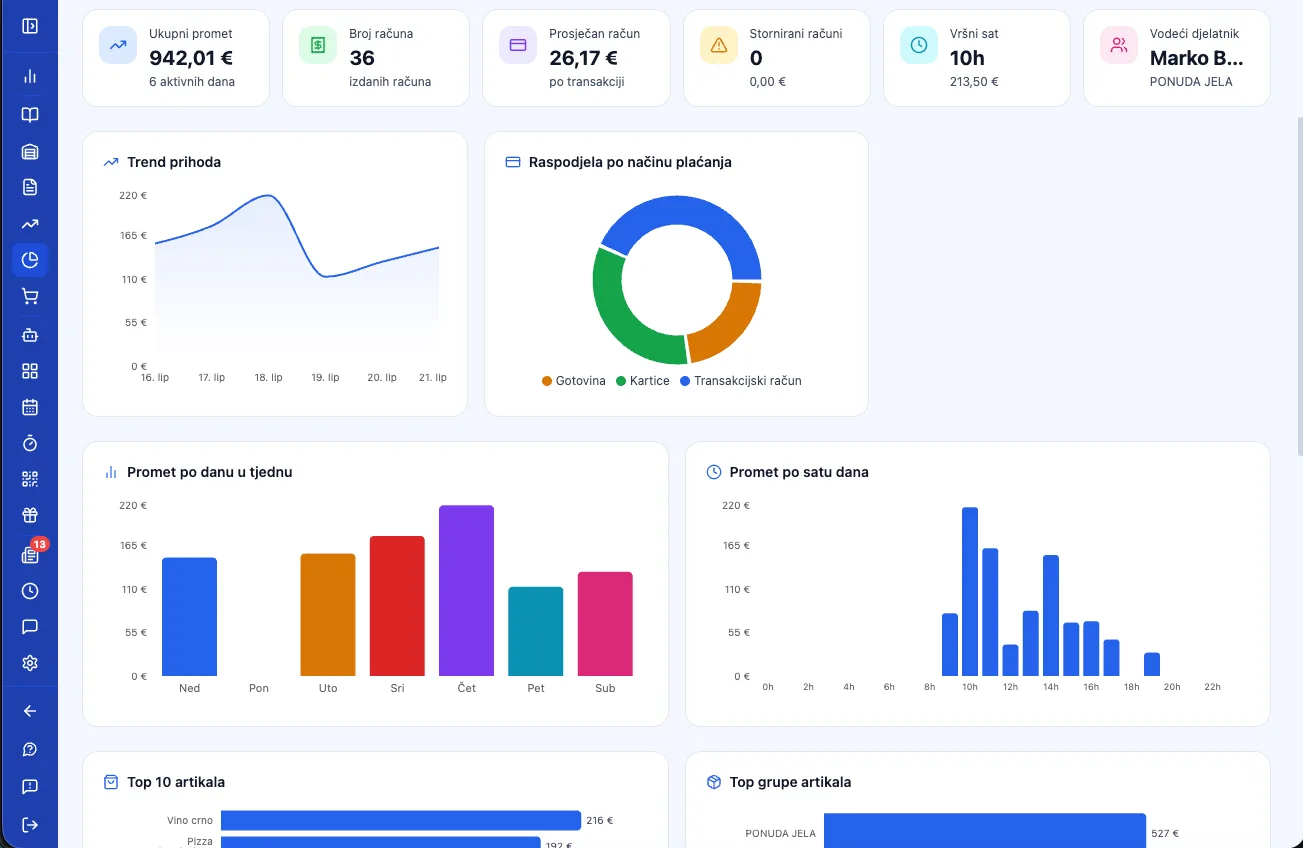
Task: Open the bar chart sidebar icon
Action: click(x=30, y=76)
